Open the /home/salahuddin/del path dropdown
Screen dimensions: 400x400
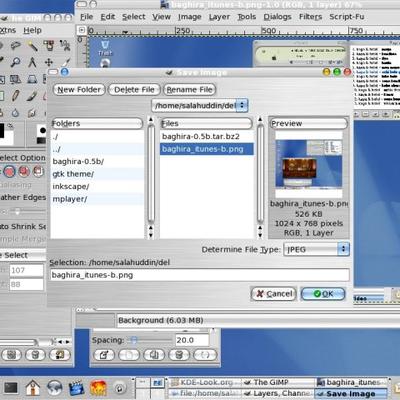coord(200,106)
